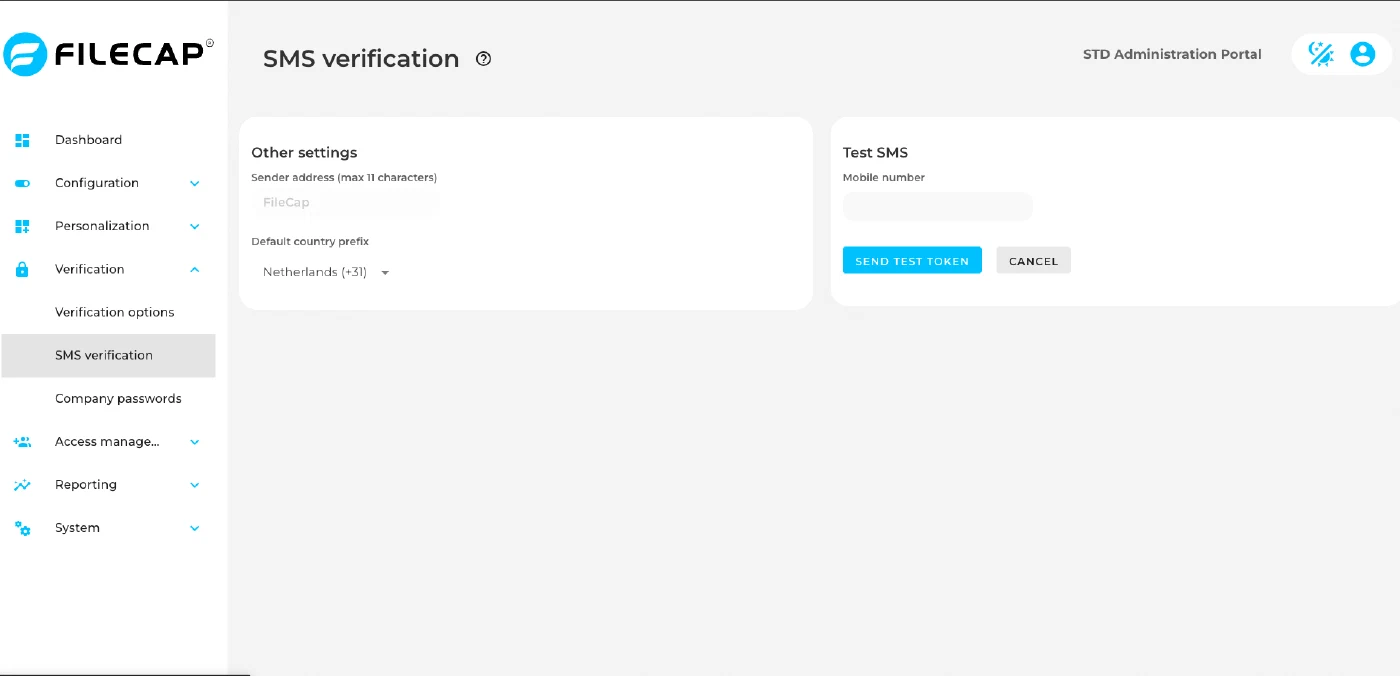Click the Reporting chart icon
This screenshot has height=676, width=1400.
point(22,485)
